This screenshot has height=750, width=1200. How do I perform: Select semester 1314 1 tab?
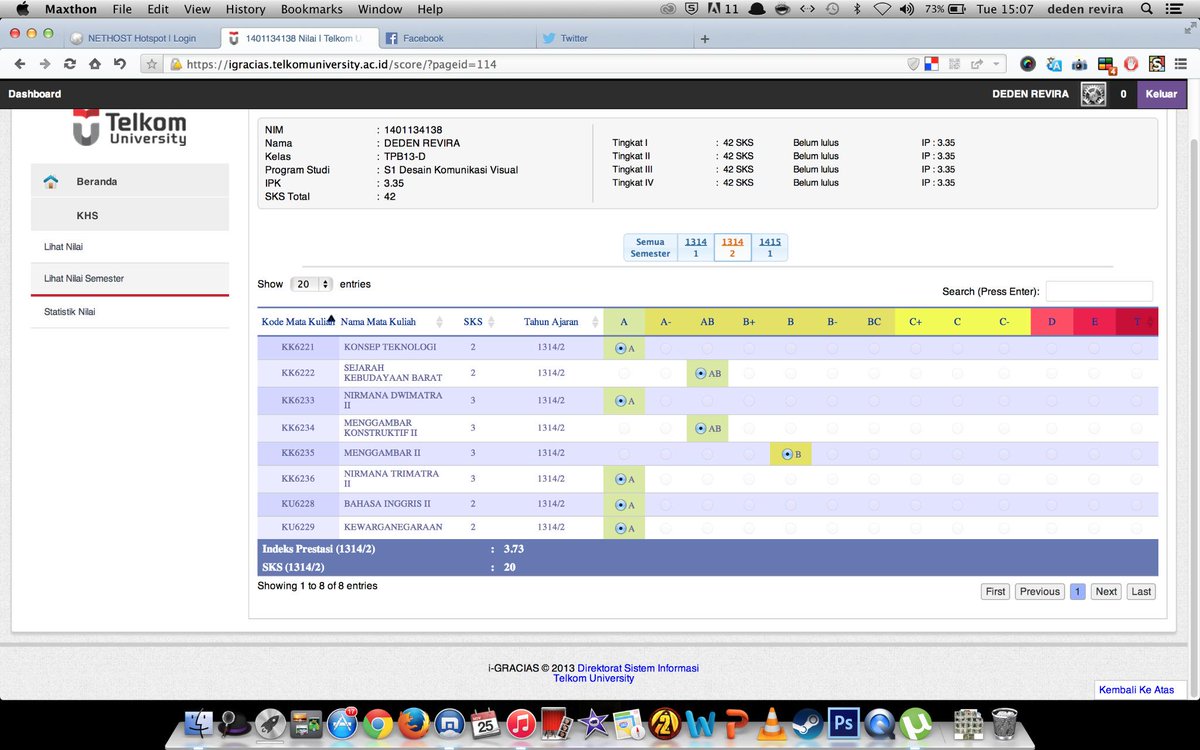695,248
